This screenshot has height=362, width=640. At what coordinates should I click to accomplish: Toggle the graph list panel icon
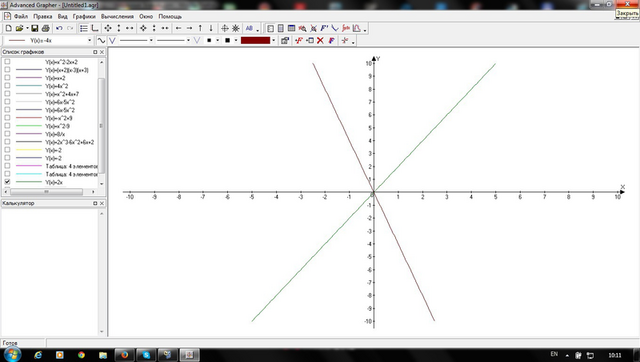coord(84,28)
